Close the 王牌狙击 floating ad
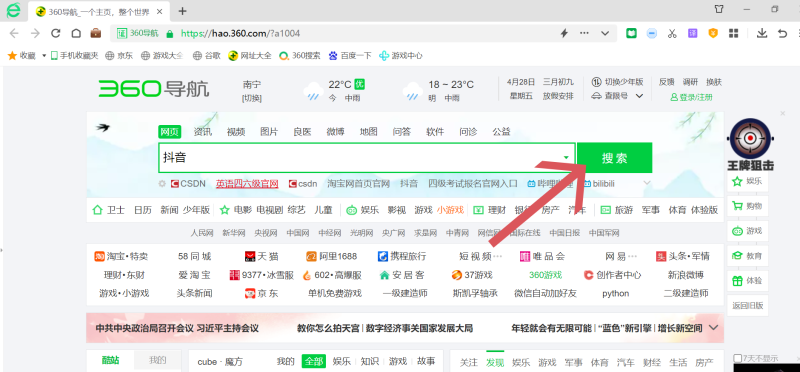This screenshot has width=800, height=372. click(783, 113)
